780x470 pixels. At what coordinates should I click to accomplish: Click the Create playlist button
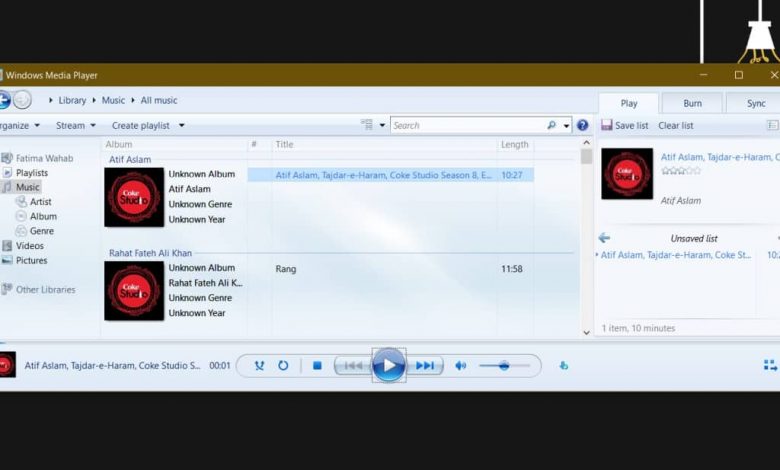141,125
